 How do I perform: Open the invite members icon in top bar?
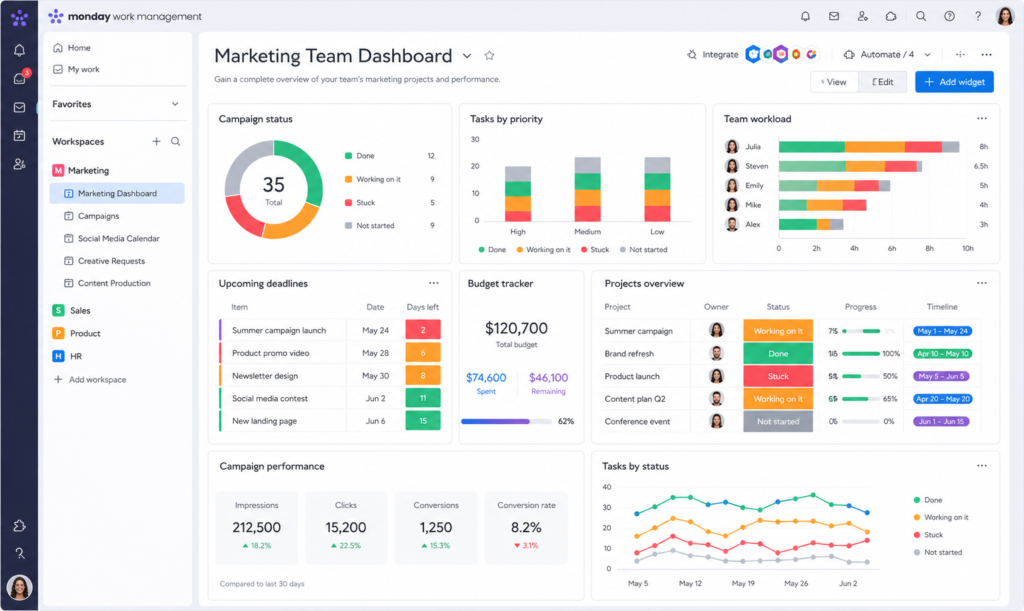tap(862, 16)
